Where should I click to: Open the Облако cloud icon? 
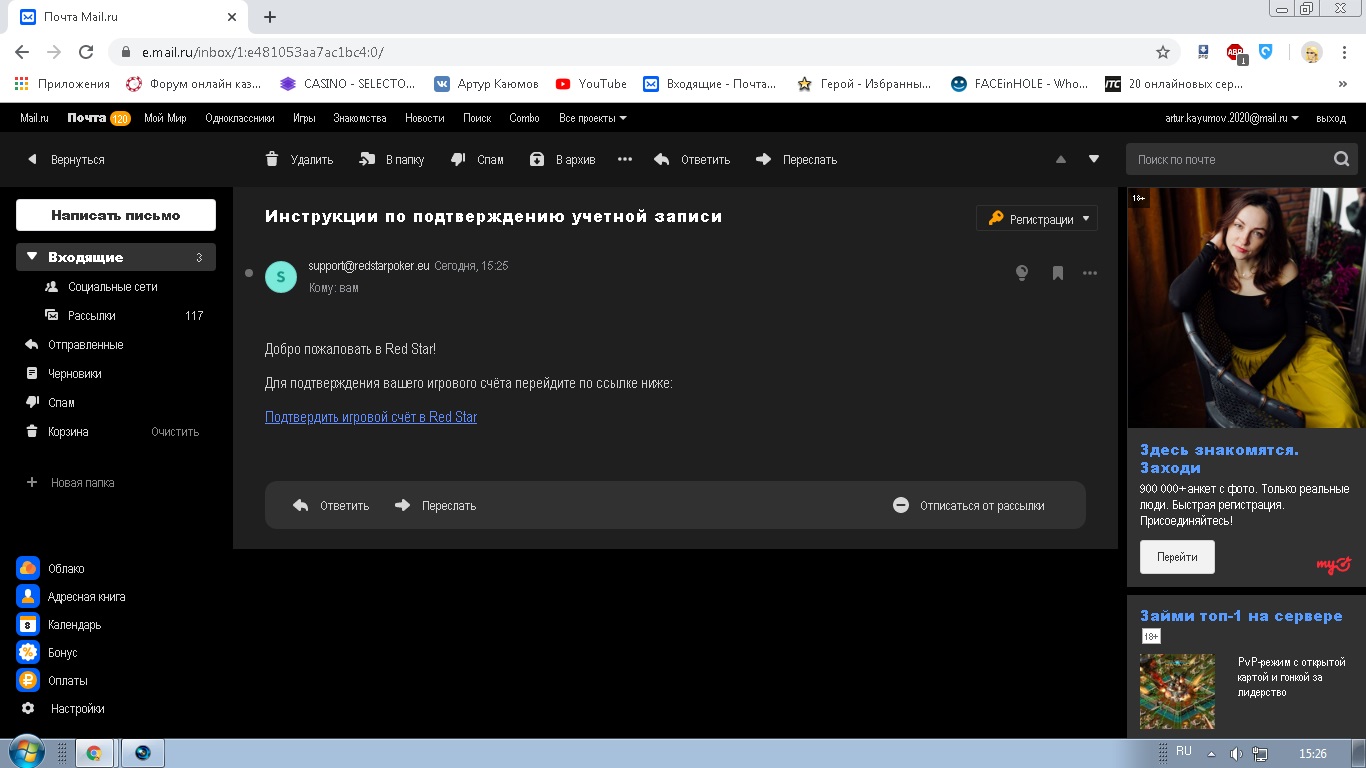tap(28, 568)
